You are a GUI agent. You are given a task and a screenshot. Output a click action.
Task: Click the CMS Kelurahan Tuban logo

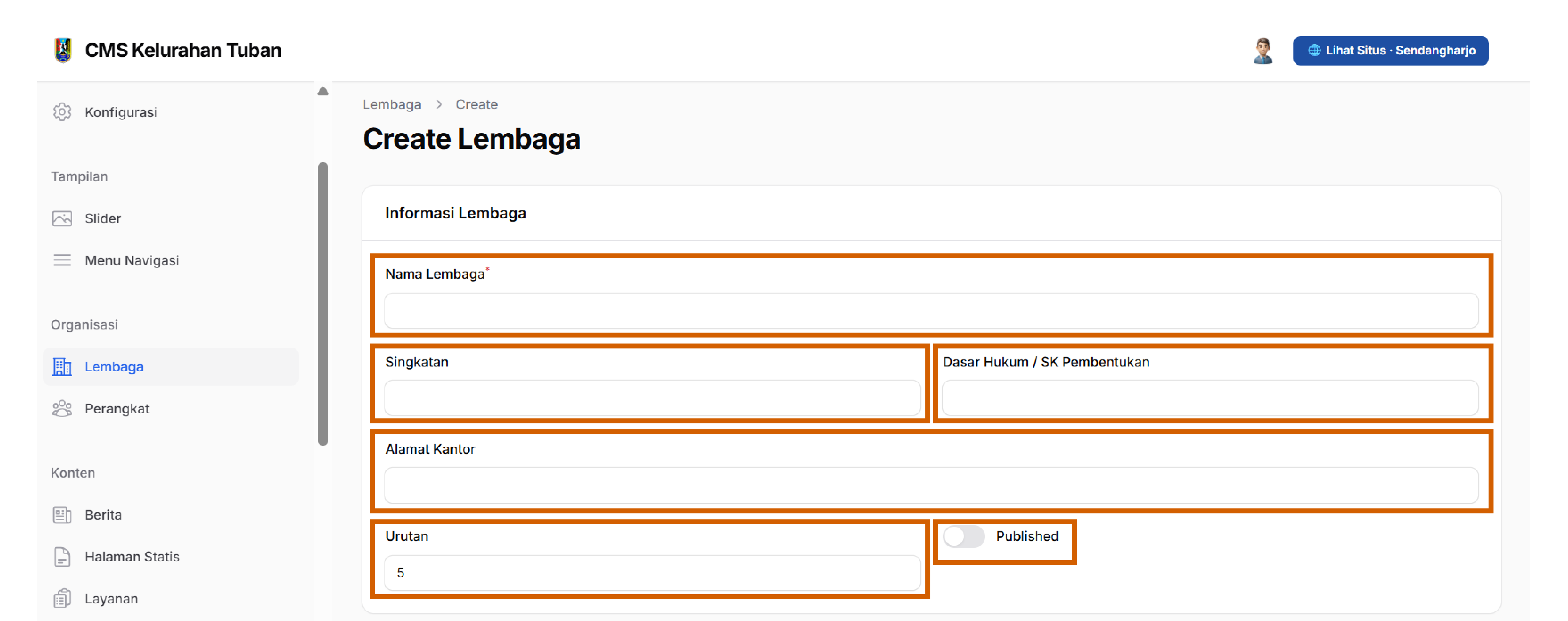63,50
